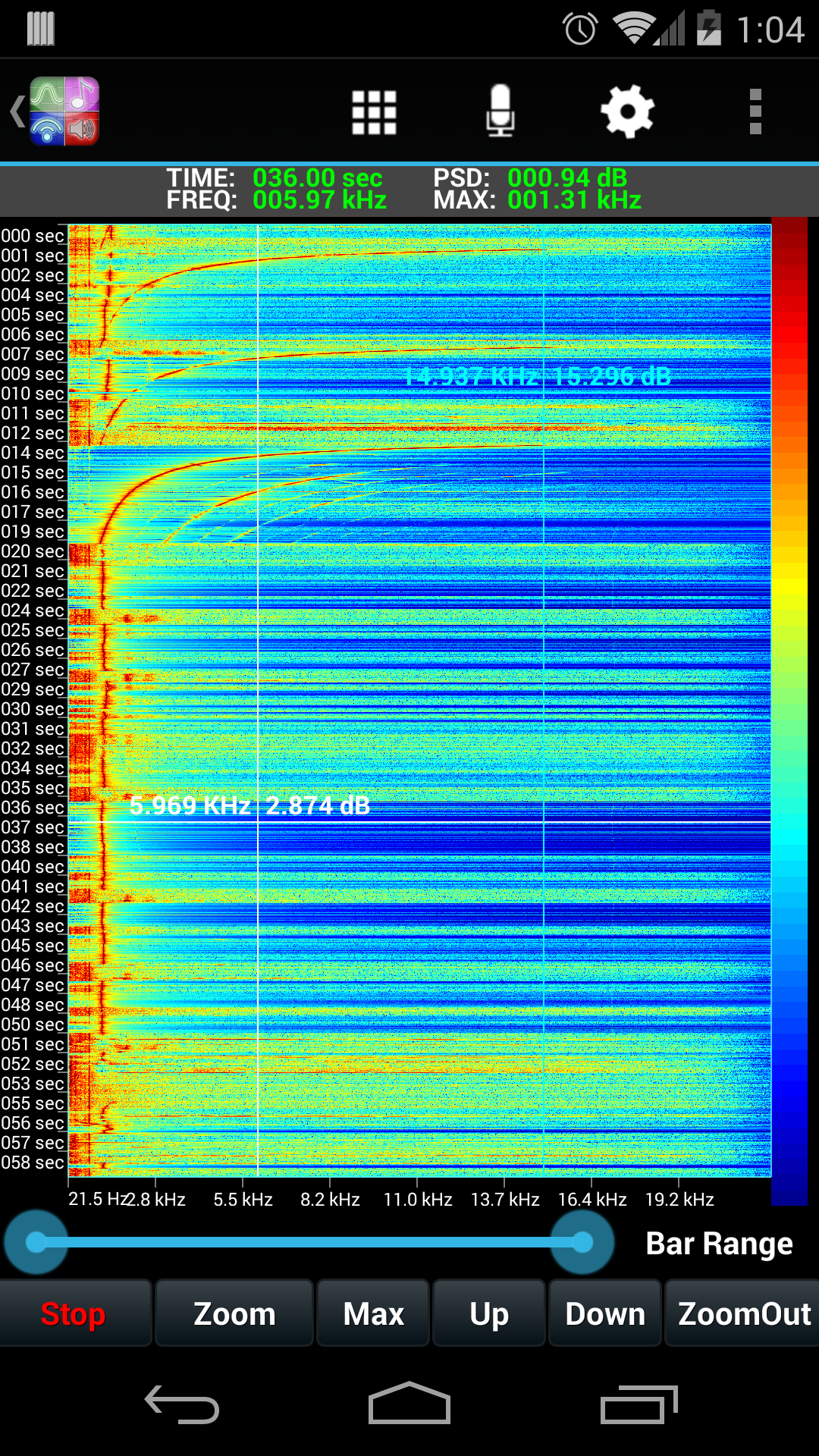The width and height of the screenshot is (819, 1456).
Task: Tap the alarm clock status icon
Action: click(x=580, y=30)
